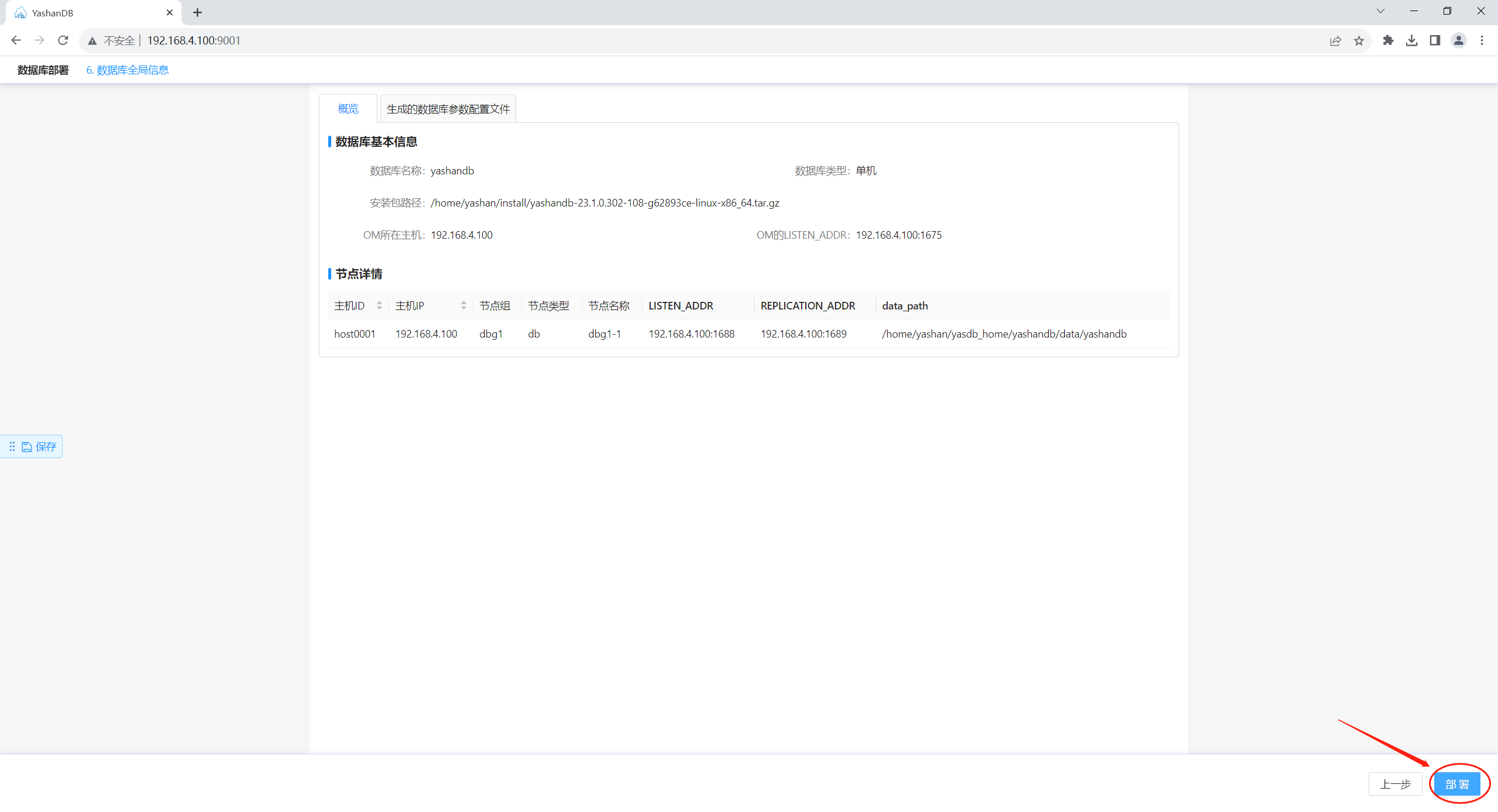Share this page icon in address bar
1498x812 pixels.
click(1335, 40)
